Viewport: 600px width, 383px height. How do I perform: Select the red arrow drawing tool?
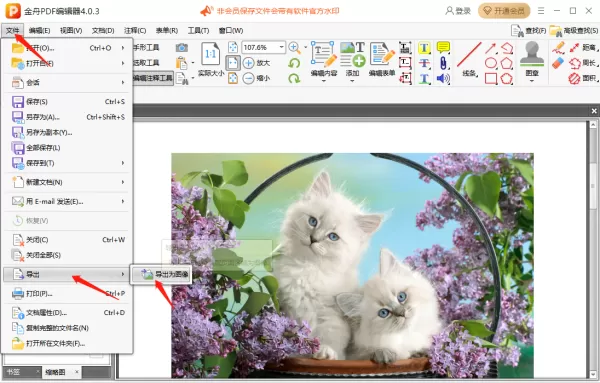coord(491,48)
